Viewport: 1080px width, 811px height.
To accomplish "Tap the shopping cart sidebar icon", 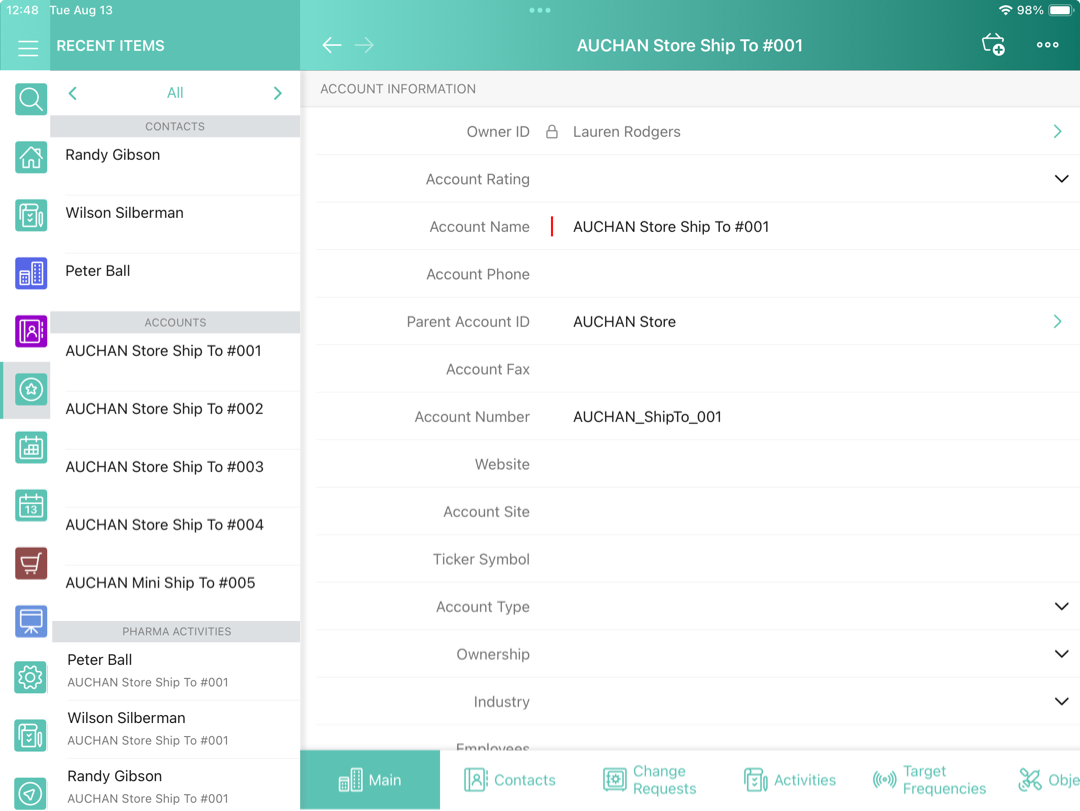I will coord(31,563).
